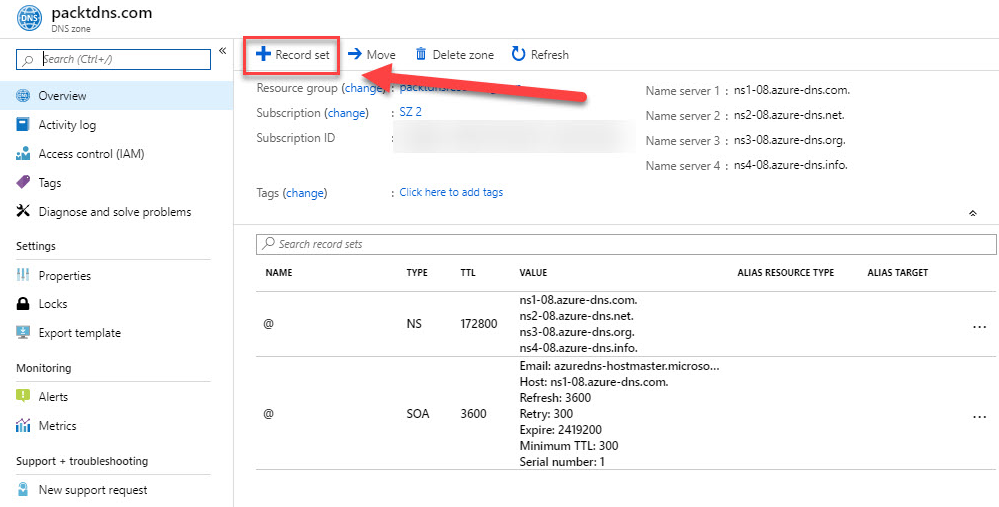Click the Move button label
The height and width of the screenshot is (507, 999).
[x=381, y=55]
